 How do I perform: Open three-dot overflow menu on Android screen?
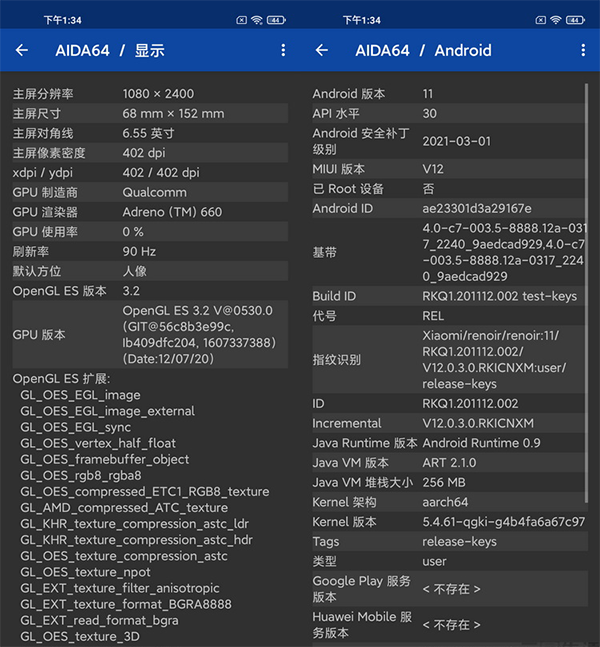point(583,50)
